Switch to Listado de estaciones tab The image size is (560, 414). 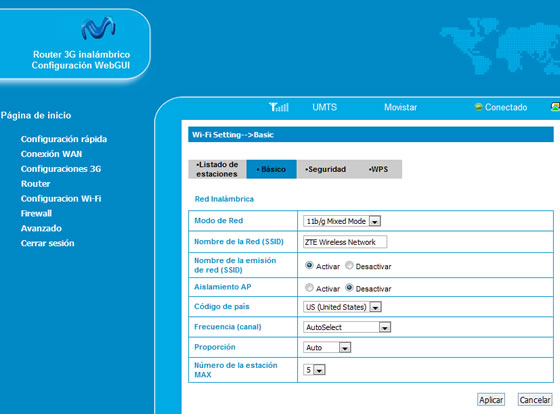click(217, 169)
